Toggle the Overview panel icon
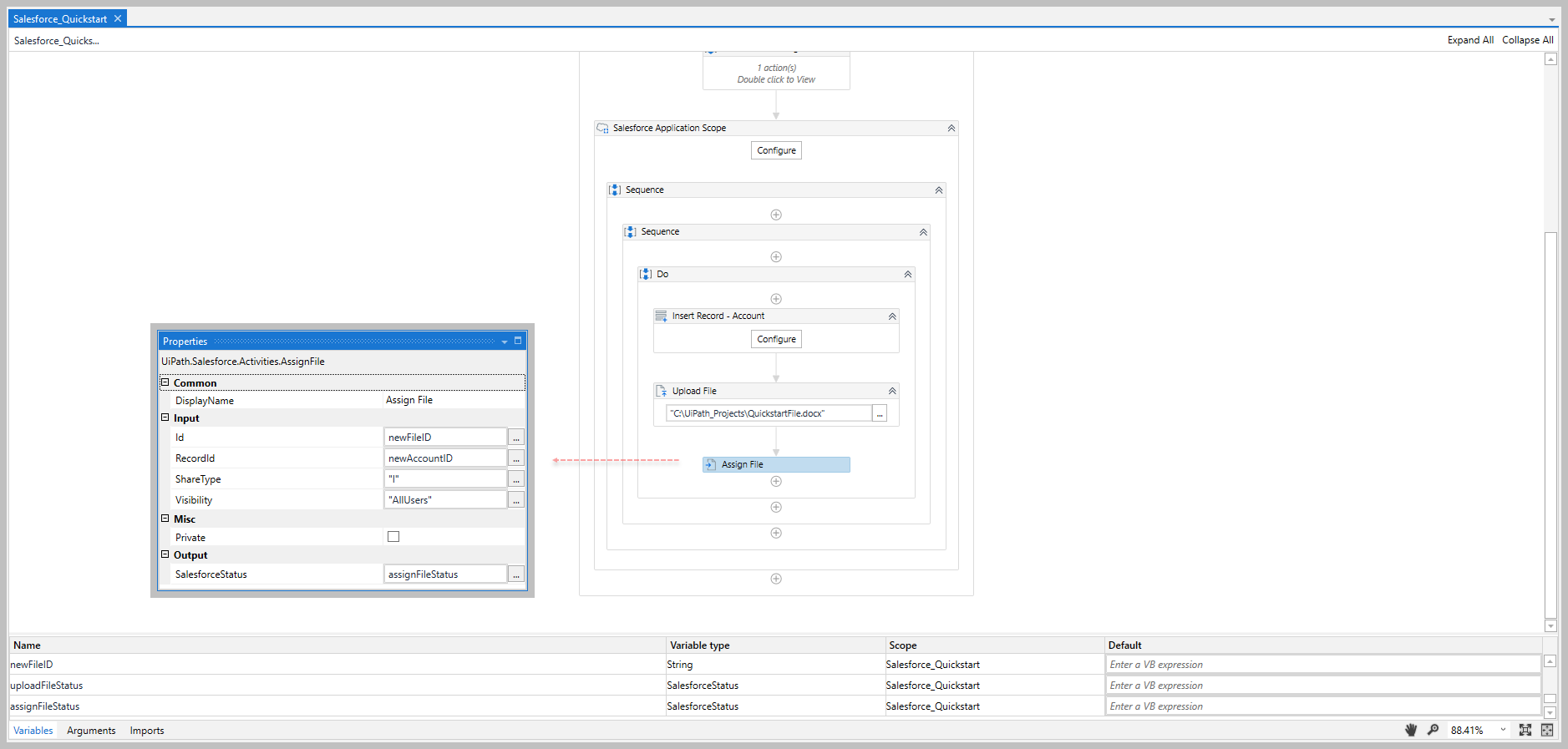This screenshot has width=1568, height=749. point(1547,730)
